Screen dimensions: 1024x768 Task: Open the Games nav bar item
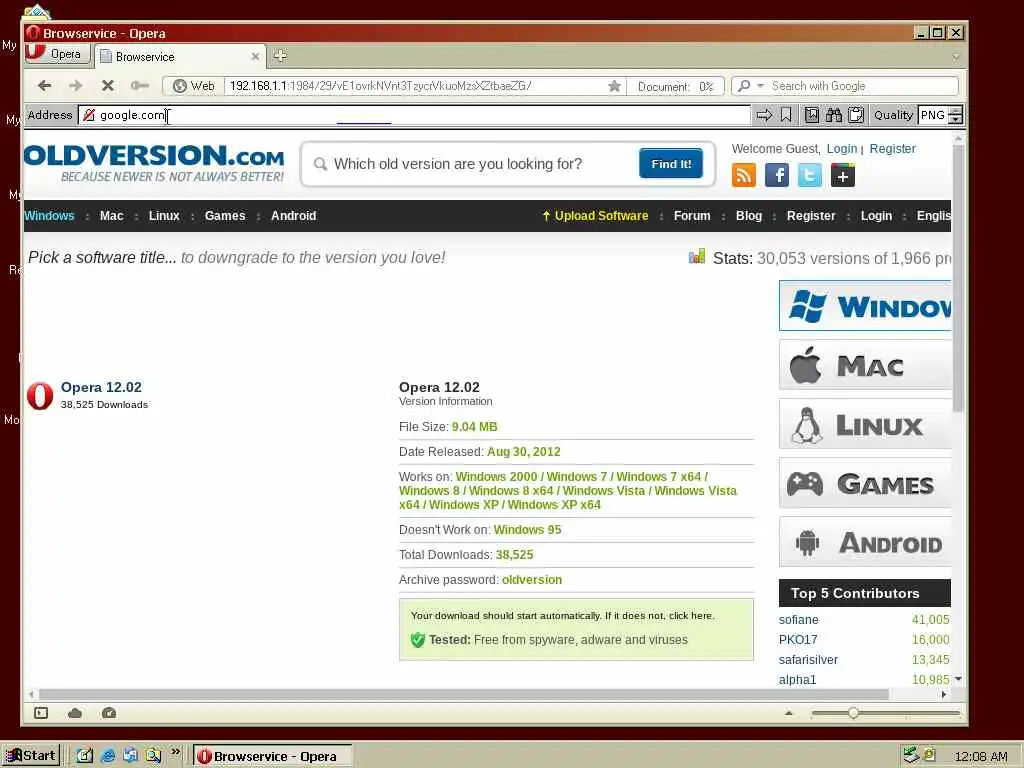225,216
